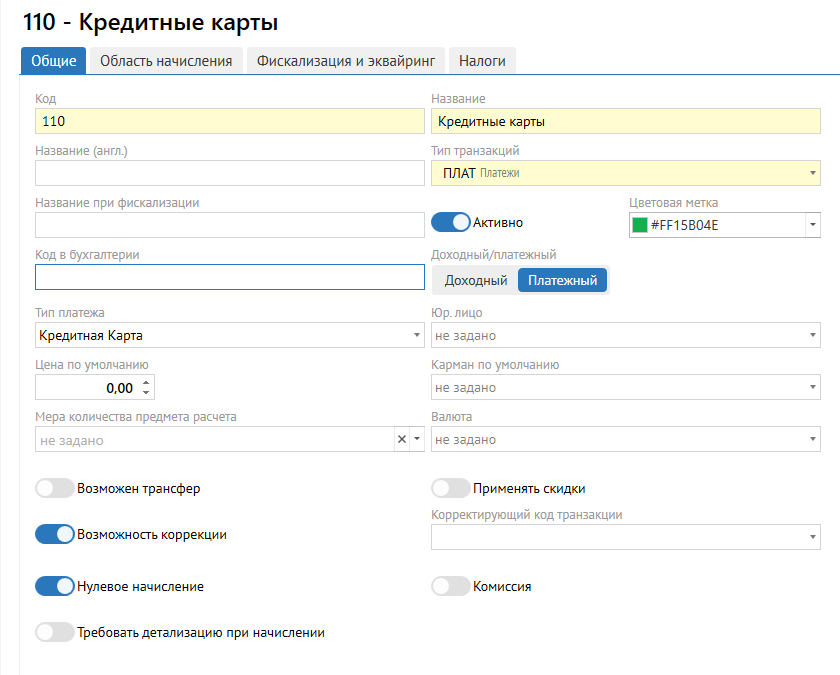Viewport: 840px width, 675px height.
Task: Expand the Юр. лицо dropdown
Action: click(625, 336)
